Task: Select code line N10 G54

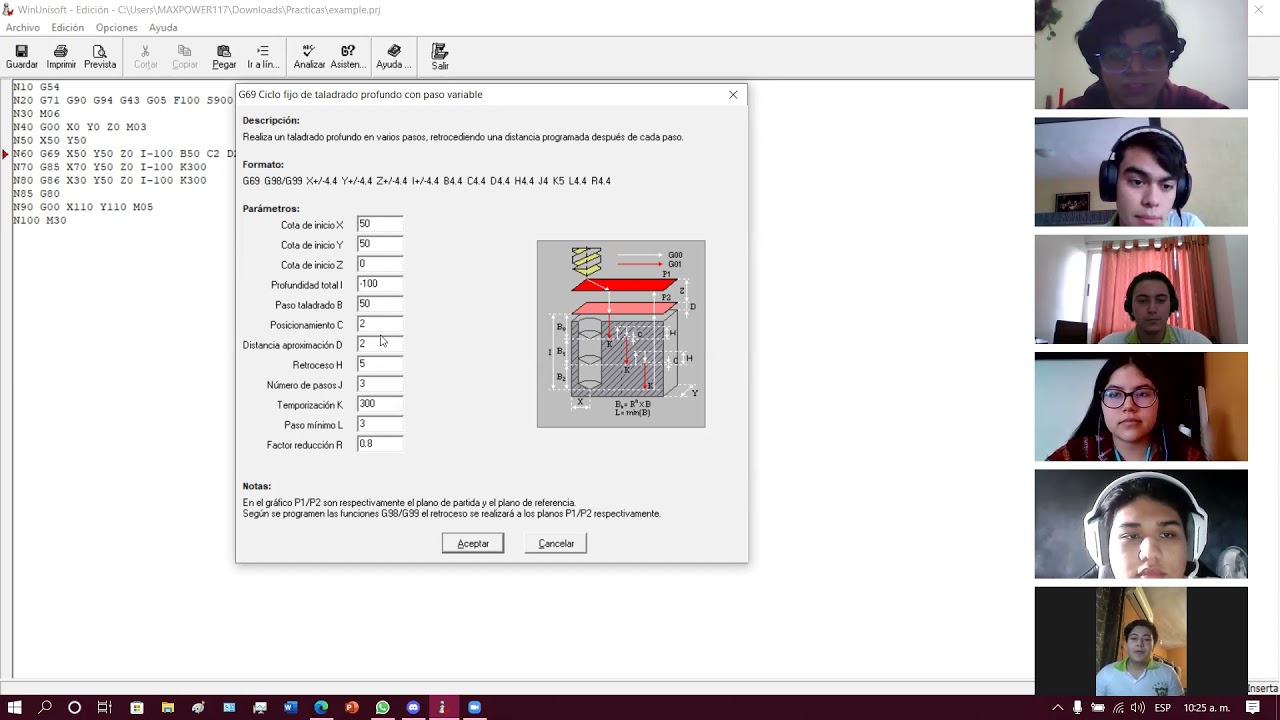Action: tap(36, 87)
